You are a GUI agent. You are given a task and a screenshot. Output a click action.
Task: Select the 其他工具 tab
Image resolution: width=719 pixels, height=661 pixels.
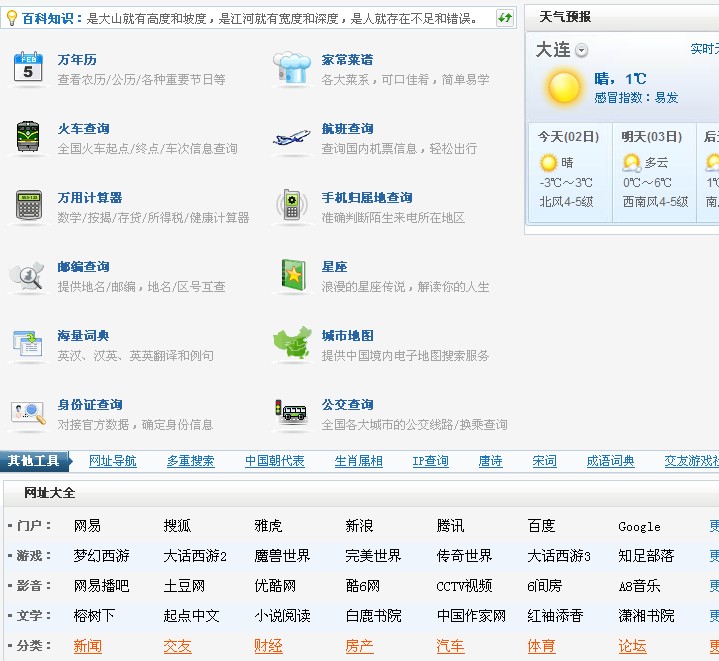34,461
